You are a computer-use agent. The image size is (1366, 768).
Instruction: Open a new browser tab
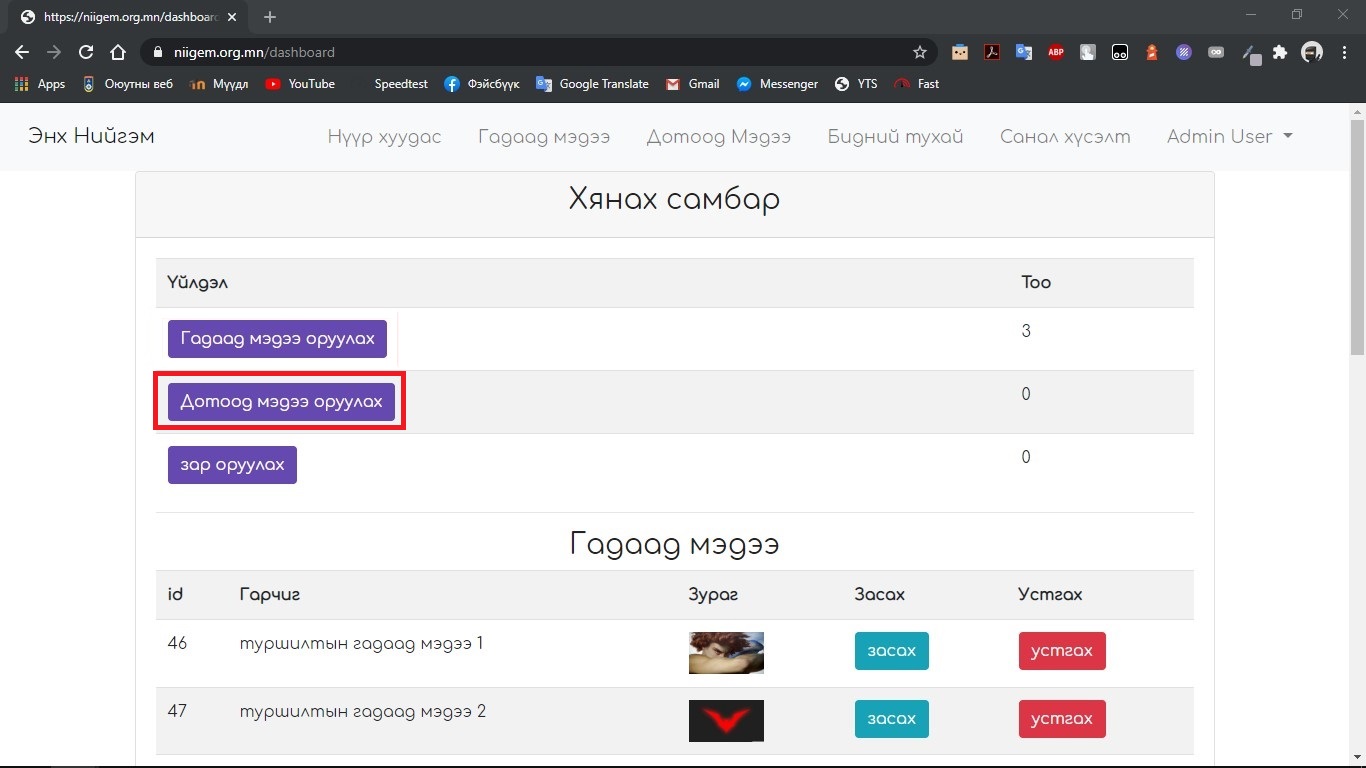click(x=270, y=17)
